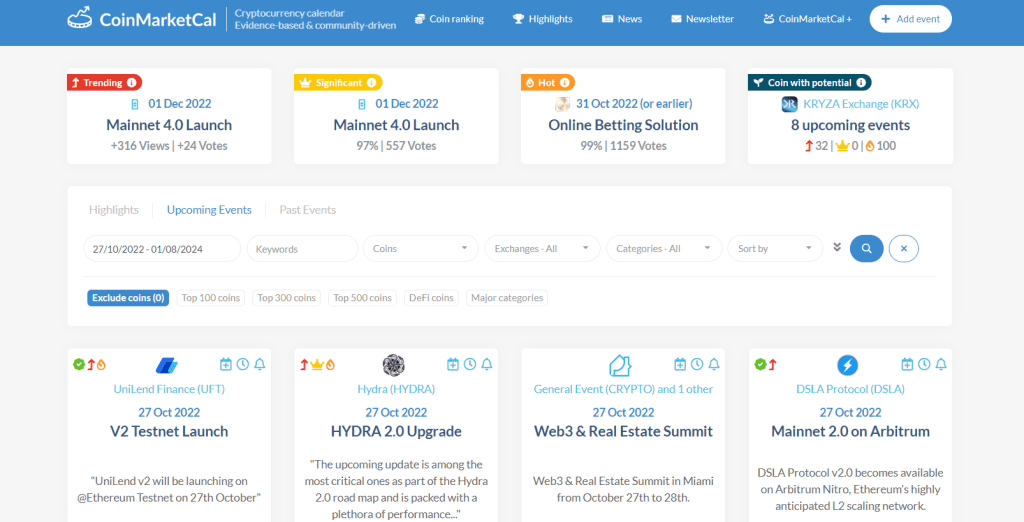Open General Event (CRYPTO) and 1 other link
Screen dimensions: 1024x522
tap(623, 389)
